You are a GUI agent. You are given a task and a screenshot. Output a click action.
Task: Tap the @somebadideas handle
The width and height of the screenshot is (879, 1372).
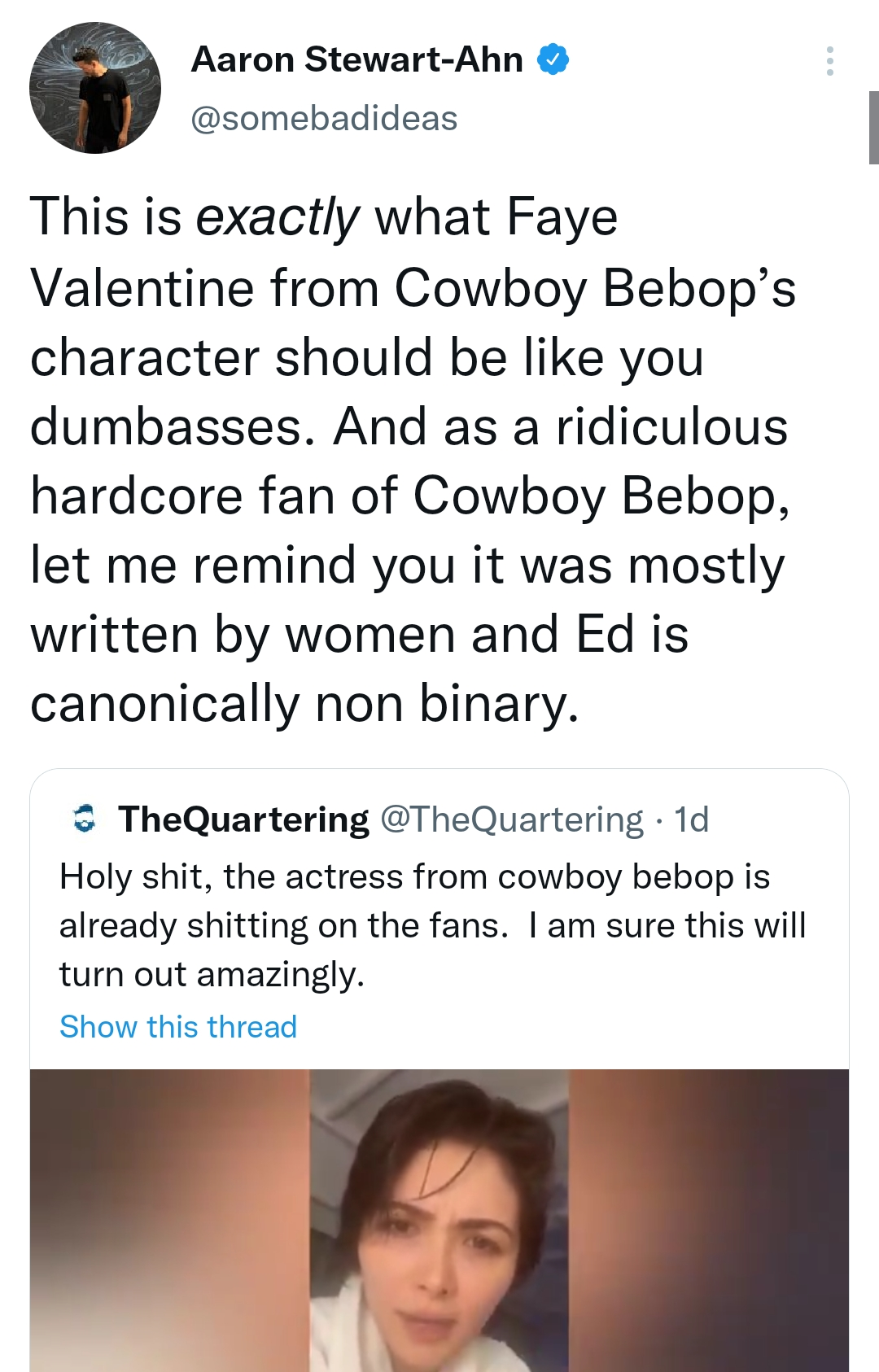coord(324,119)
